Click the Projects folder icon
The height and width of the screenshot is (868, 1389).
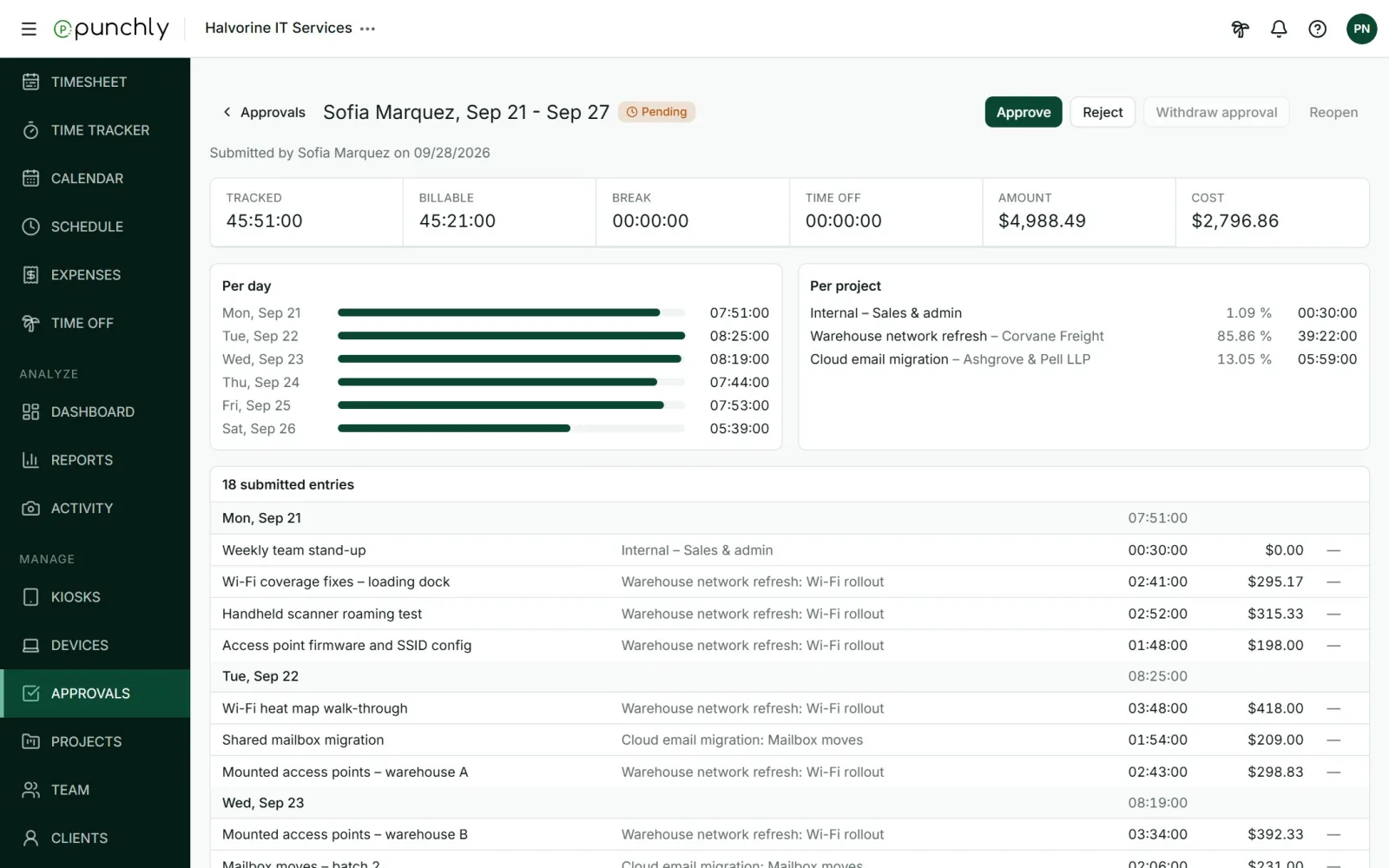30,742
